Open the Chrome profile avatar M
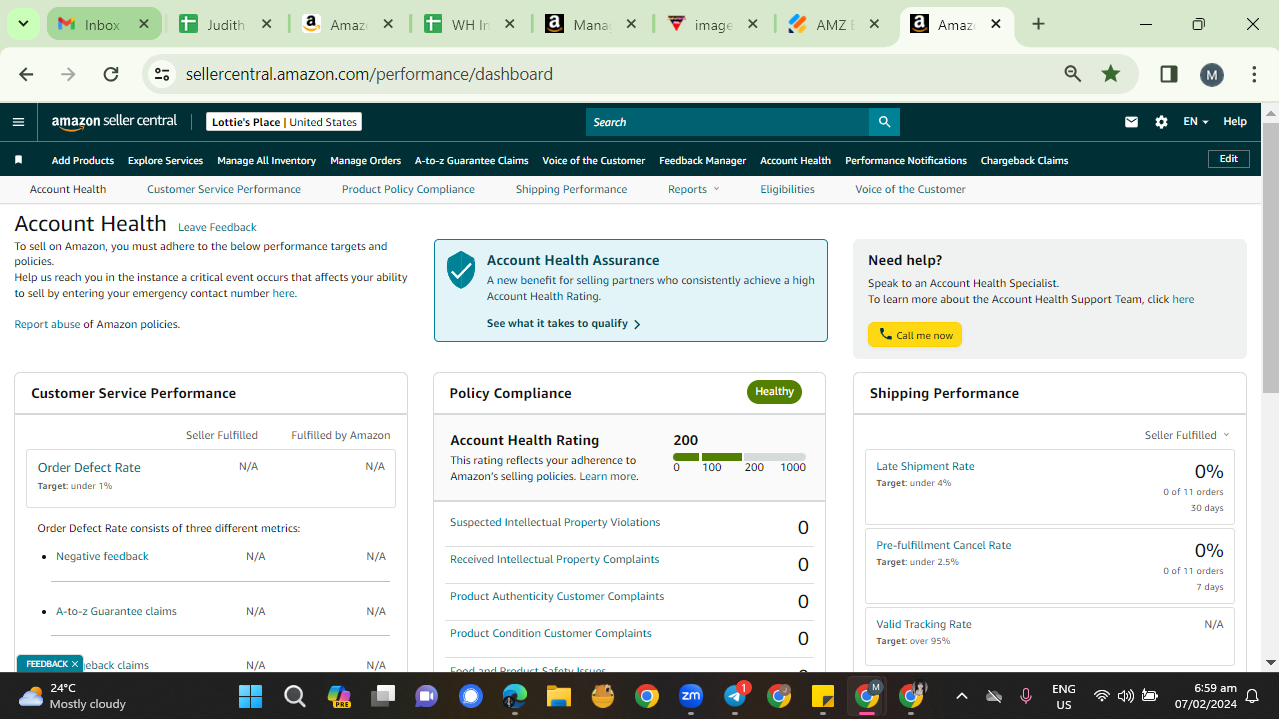Image resolution: width=1279 pixels, height=719 pixels. tap(1211, 74)
